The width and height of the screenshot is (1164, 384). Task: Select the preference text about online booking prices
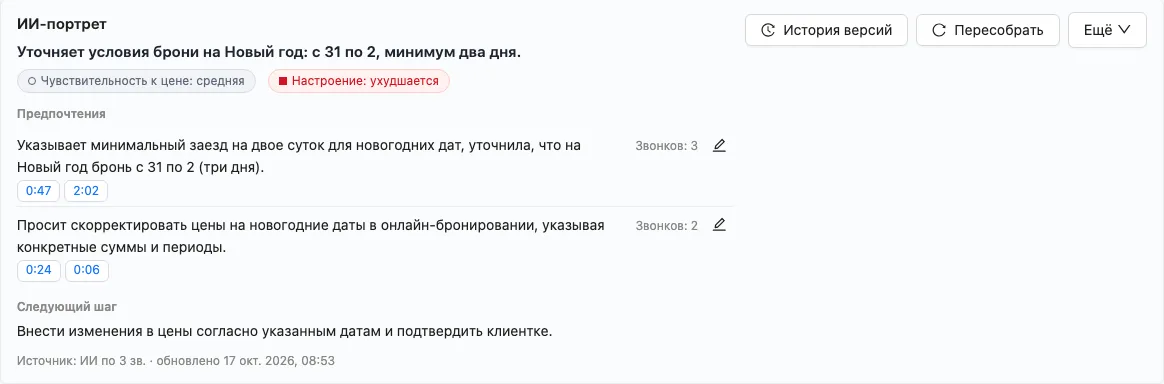[x=310, y=236]
